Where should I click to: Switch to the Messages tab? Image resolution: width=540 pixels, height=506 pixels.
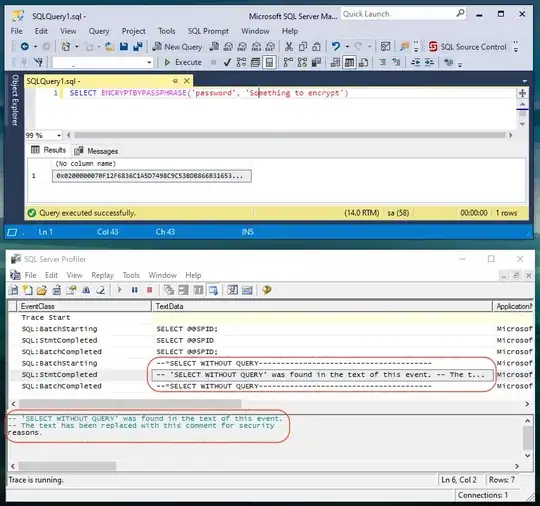(x=96, y=151)
